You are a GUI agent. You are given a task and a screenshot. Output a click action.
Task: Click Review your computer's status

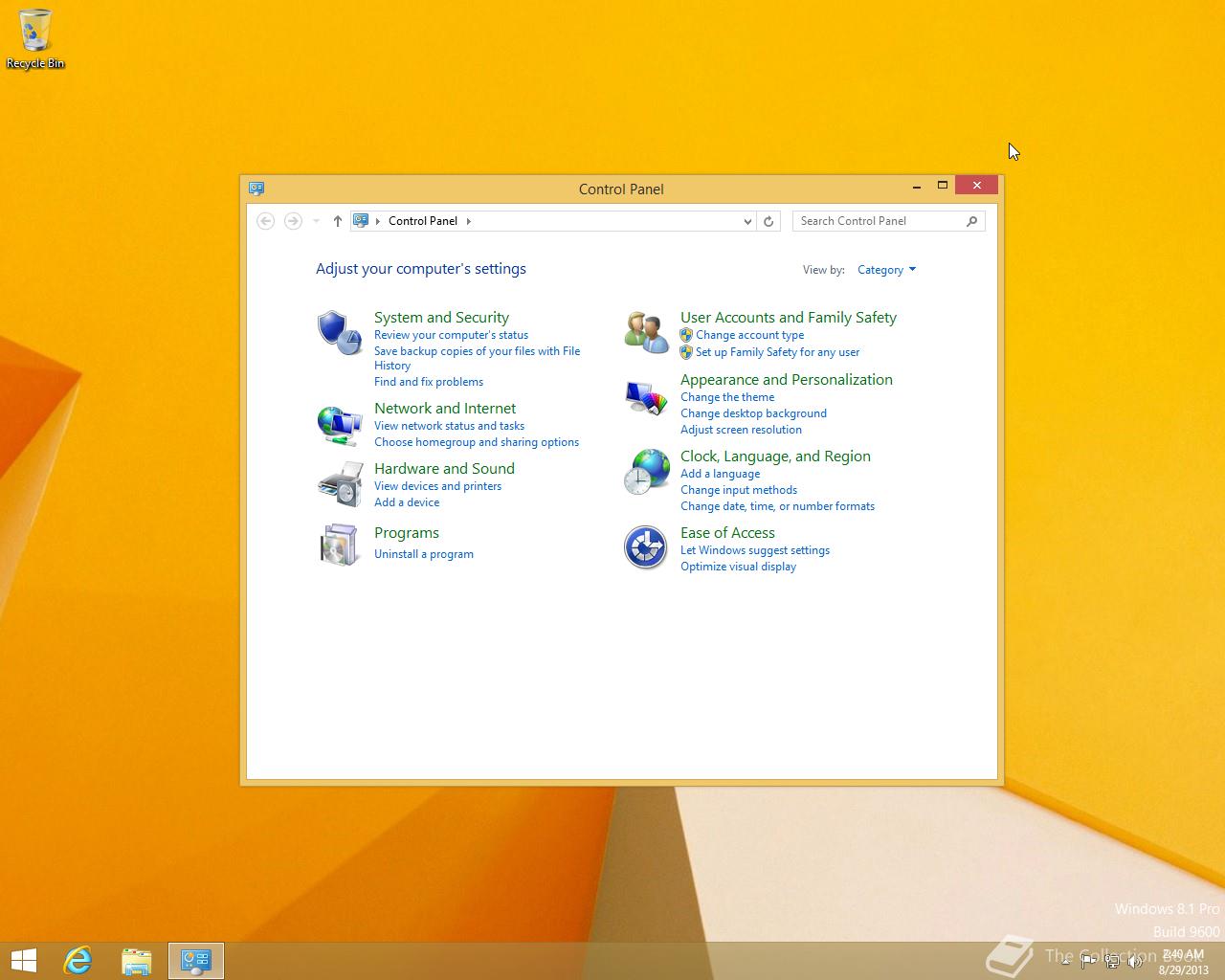coord(451,335)
